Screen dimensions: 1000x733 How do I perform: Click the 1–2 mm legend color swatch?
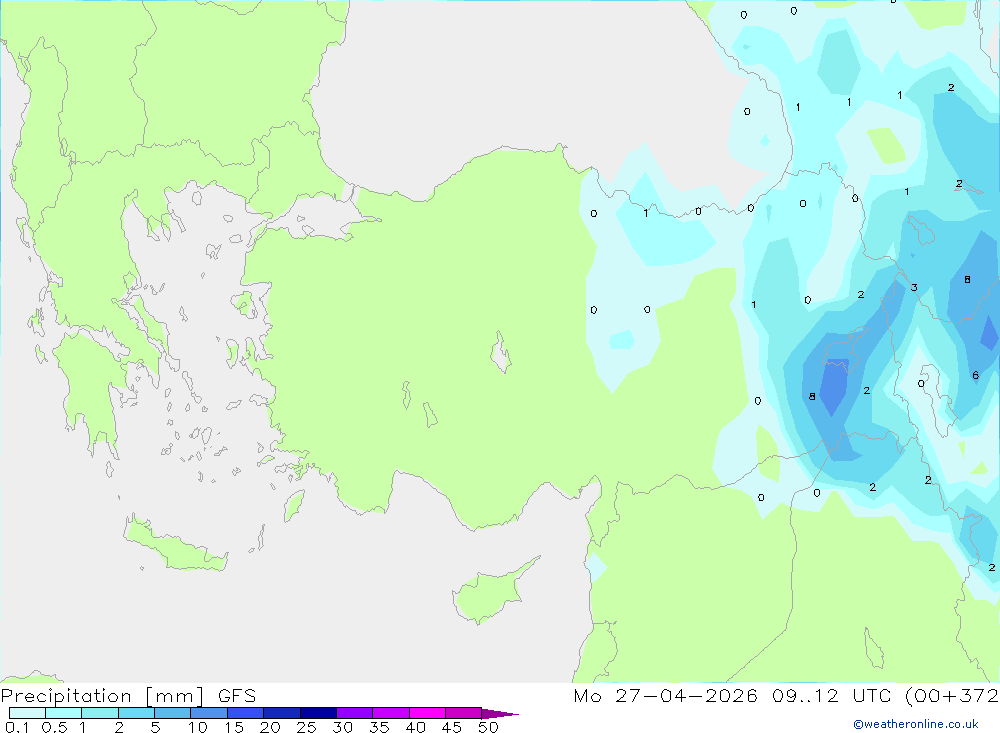click(x=99, y=713)
